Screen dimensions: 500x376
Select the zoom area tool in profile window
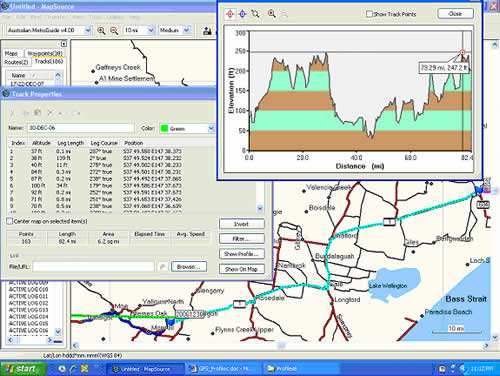255,14
